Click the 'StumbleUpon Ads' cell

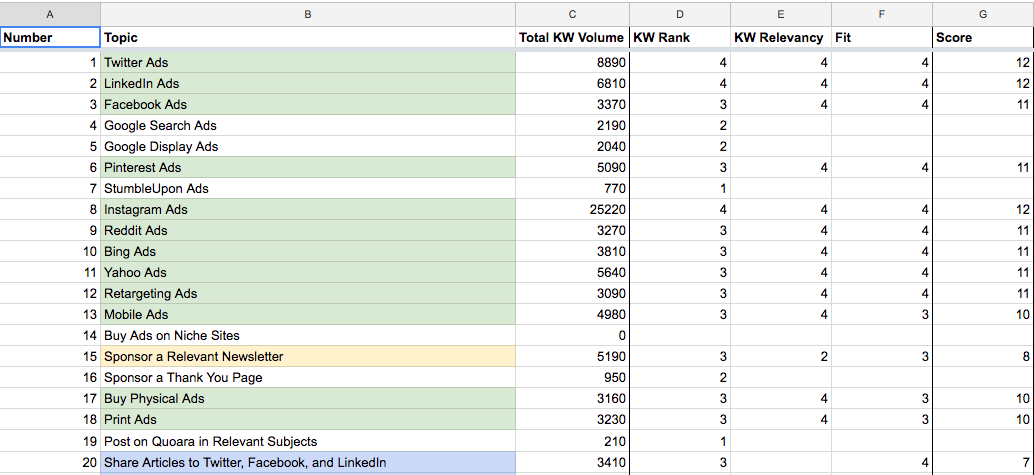point(308,189)
